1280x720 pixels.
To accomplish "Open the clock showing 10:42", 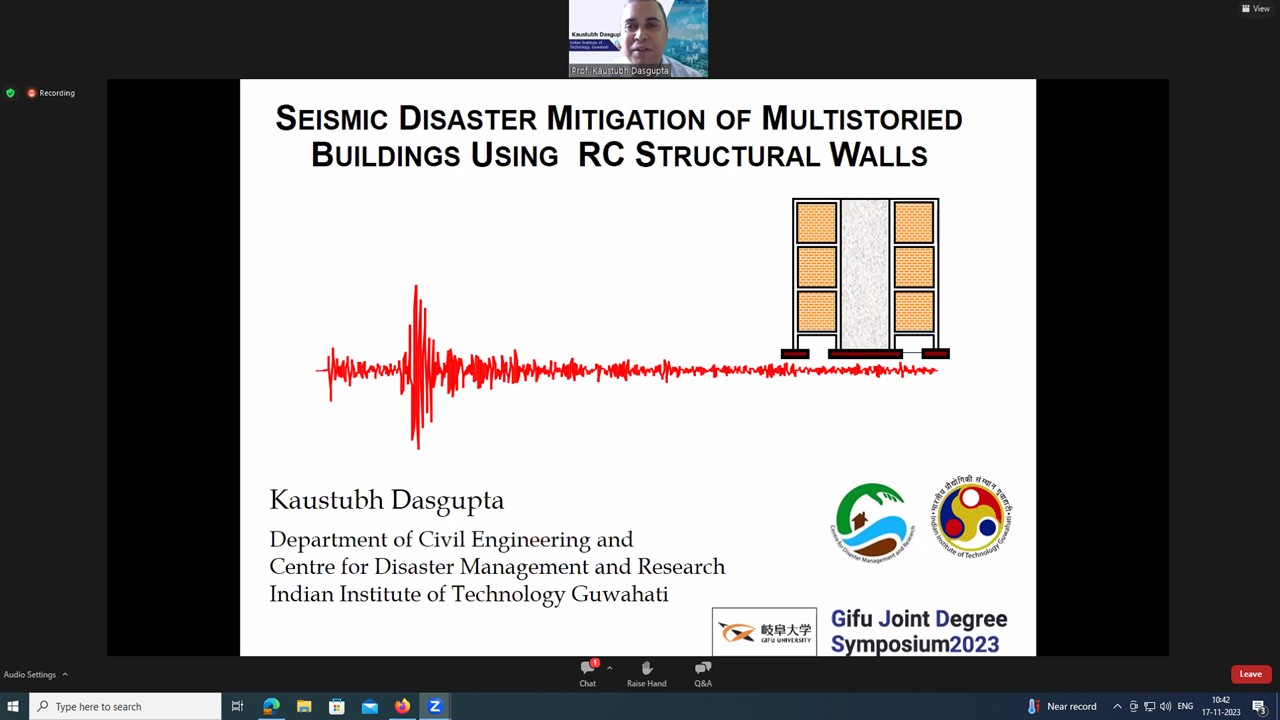I will pos(1221,706).
